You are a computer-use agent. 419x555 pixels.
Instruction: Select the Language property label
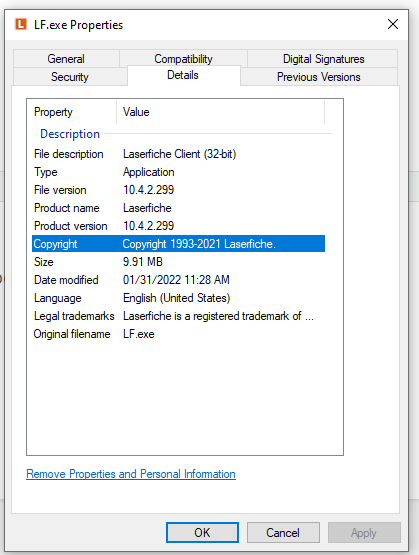coord(58,298)
